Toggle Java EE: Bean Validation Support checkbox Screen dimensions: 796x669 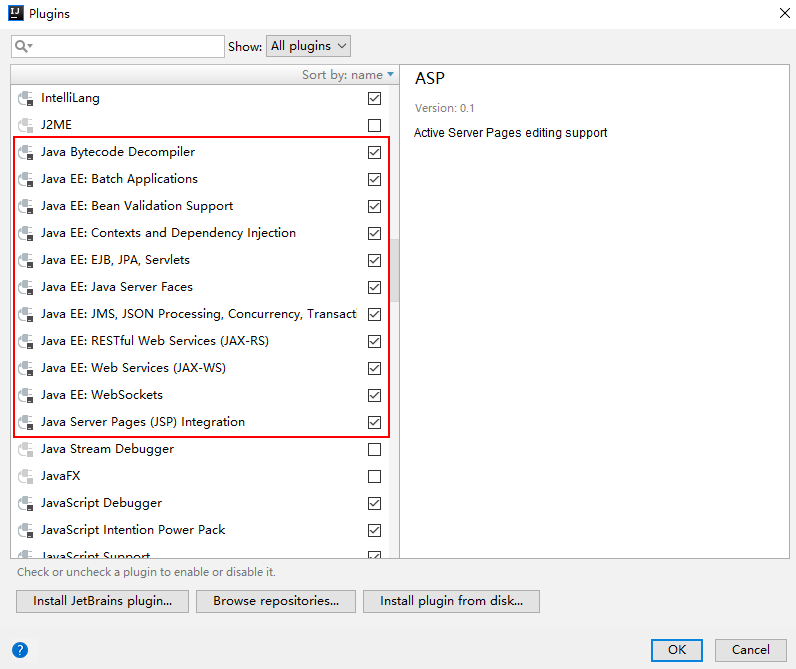click(x=374, y=206)
